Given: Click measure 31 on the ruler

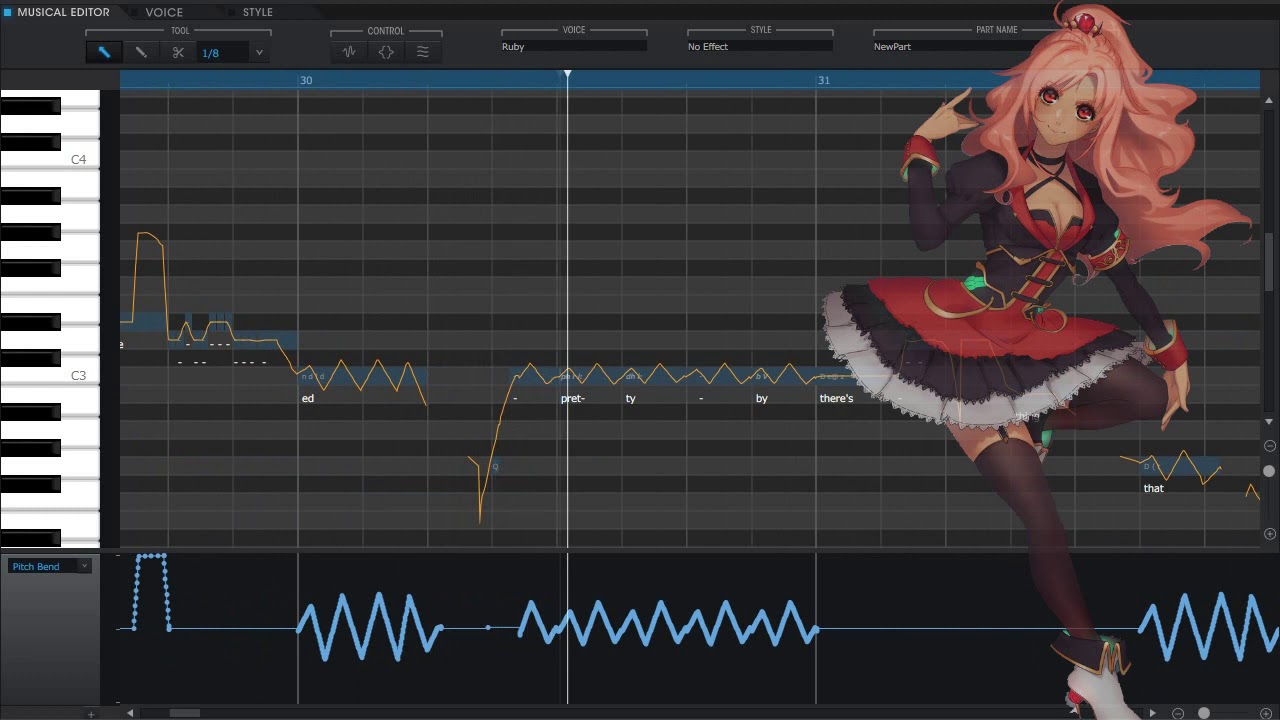Looking at the screenshot, I should click(823, 80).
